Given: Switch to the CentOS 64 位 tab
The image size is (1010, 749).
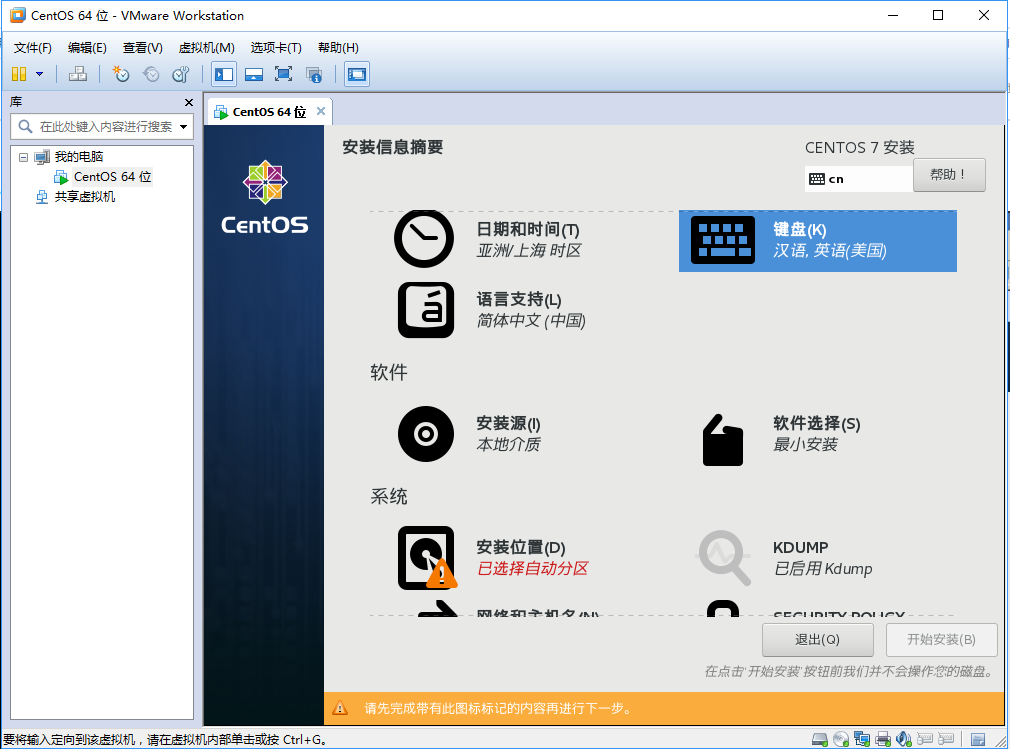Looking at the screenshot, I should [269, 112].
